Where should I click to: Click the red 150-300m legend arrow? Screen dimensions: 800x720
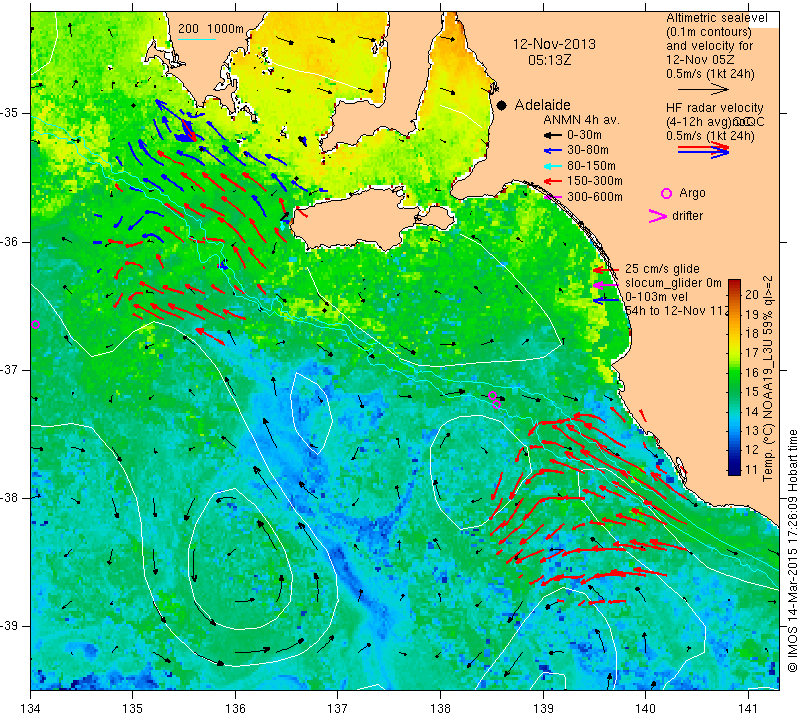pyautogui.click(x=552, y=181)
